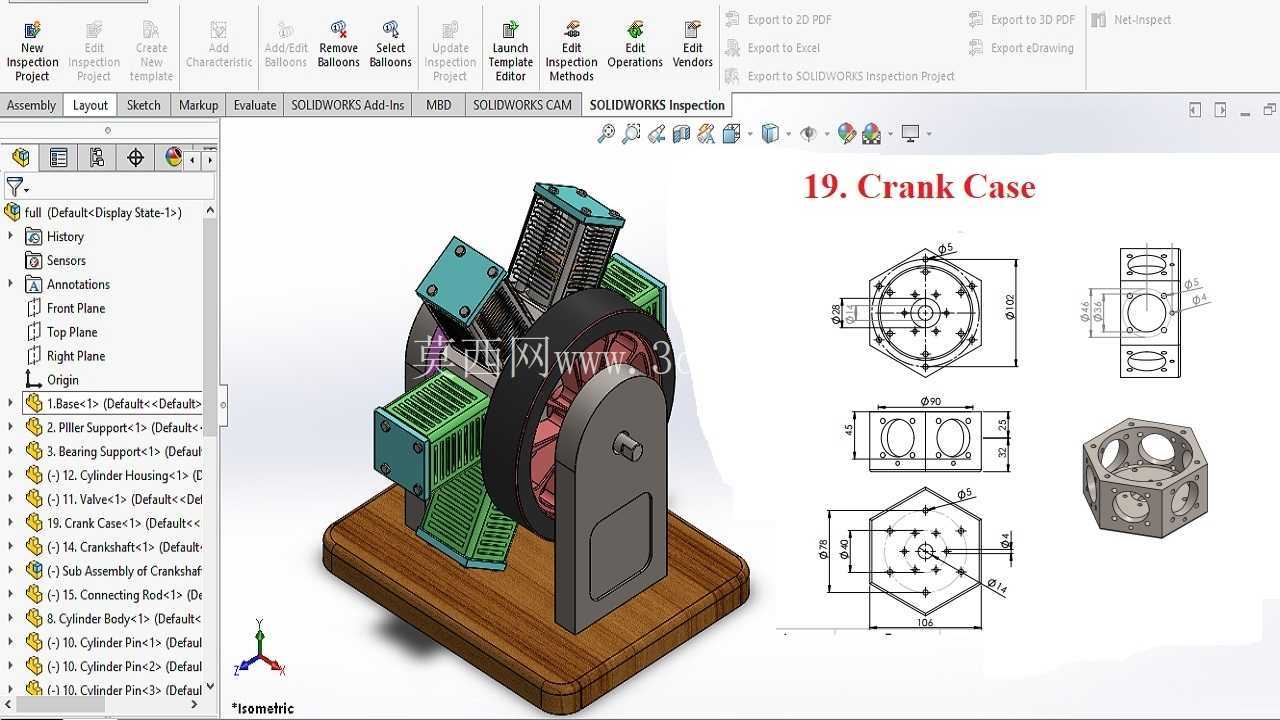This screenshot has height=720, width=1280.
Task: Click the axis triad in viewport
Action: pyautogui.click(x=259, y=650)
